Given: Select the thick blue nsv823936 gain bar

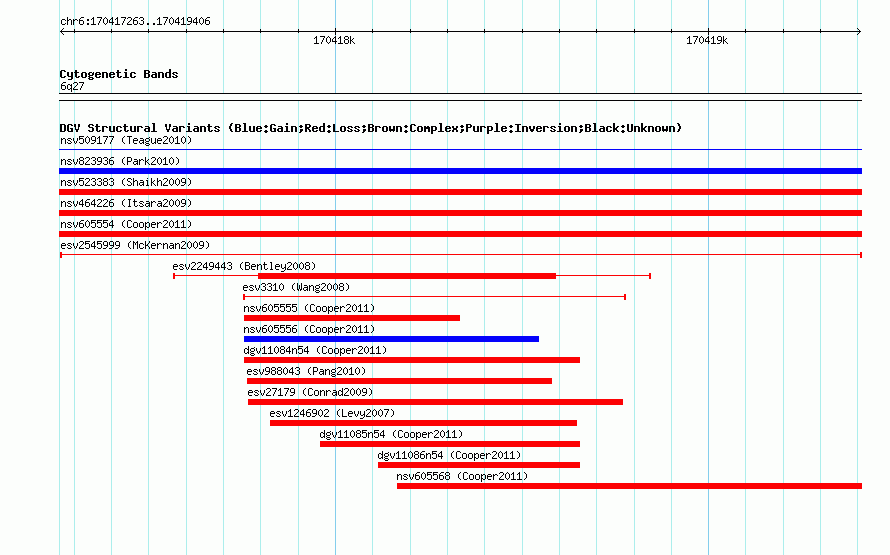Looking at the screenshot, I should click(460, 171).
